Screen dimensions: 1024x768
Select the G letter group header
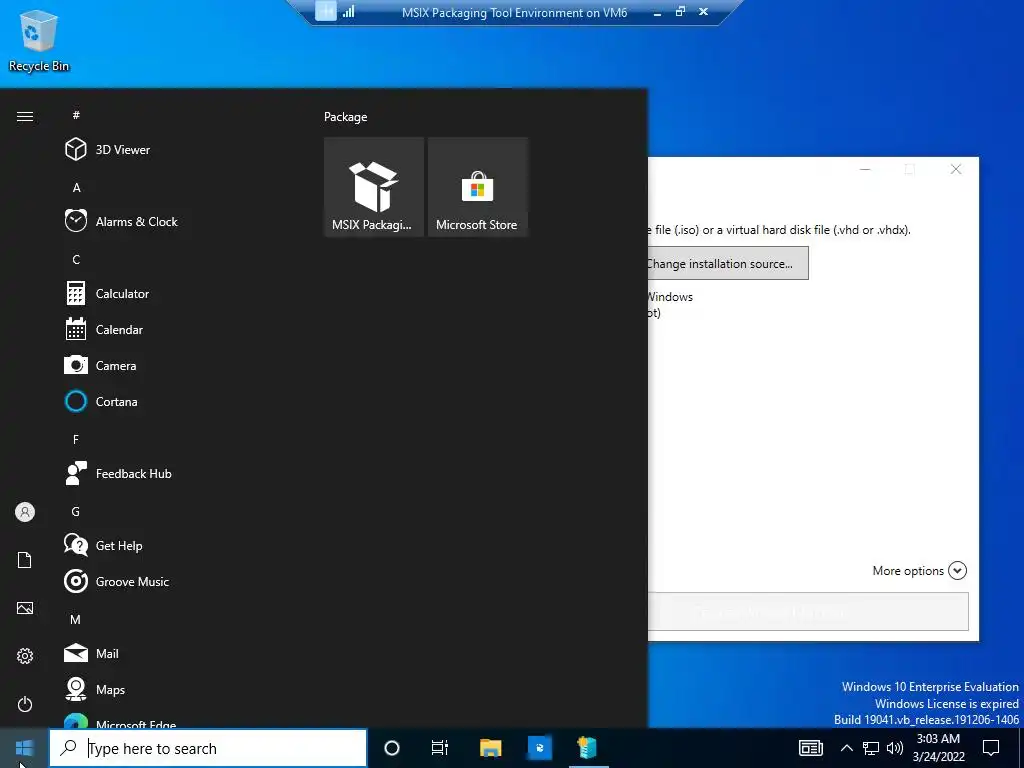(76, 511)
